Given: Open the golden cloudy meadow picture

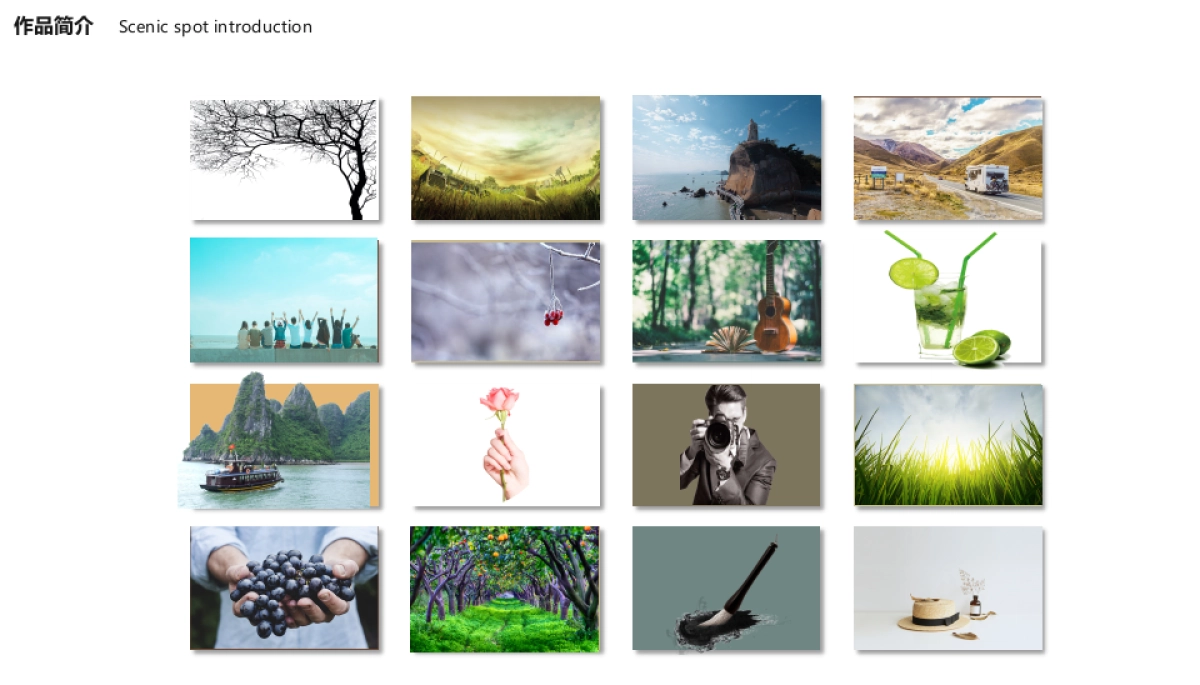Looking at the screenshot, I should coord(505,158).
